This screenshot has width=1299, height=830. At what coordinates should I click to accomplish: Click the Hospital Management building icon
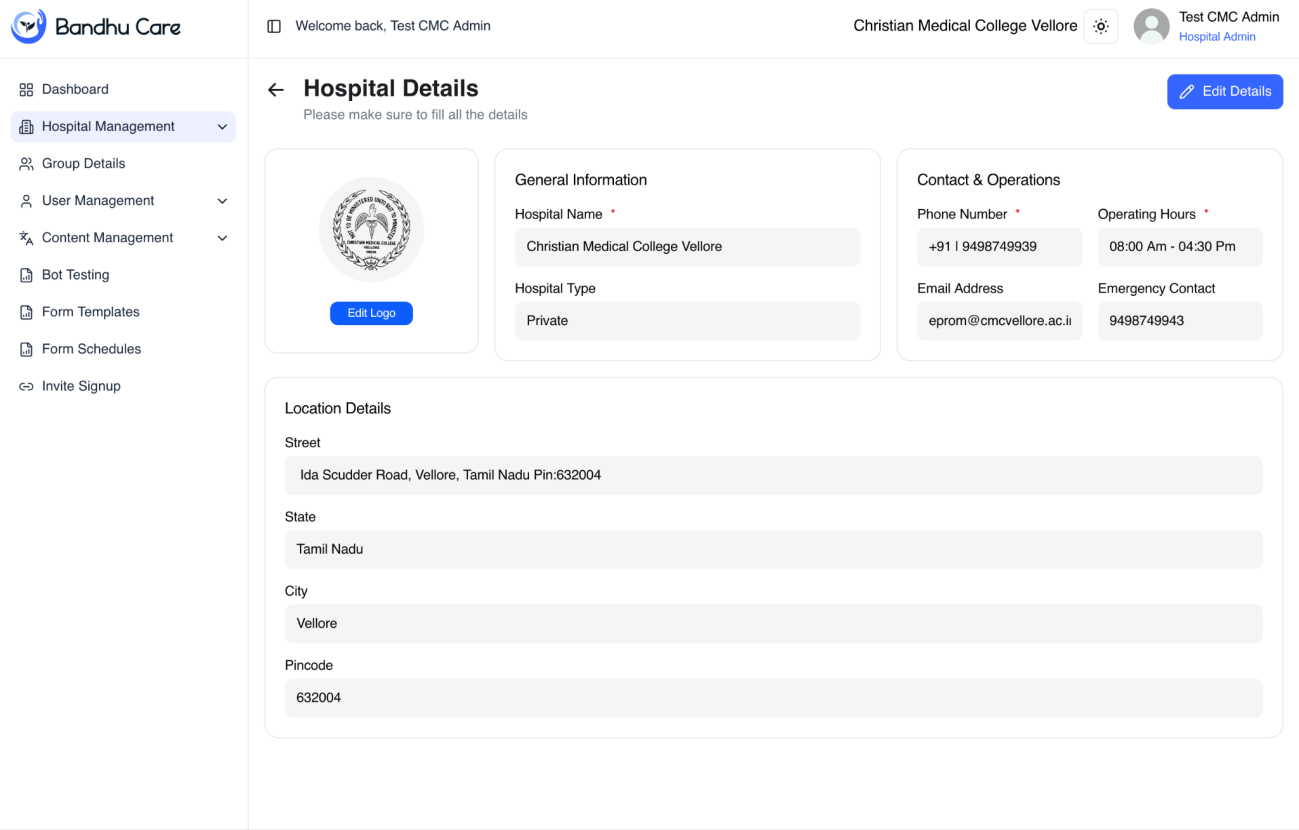[26, 127]
